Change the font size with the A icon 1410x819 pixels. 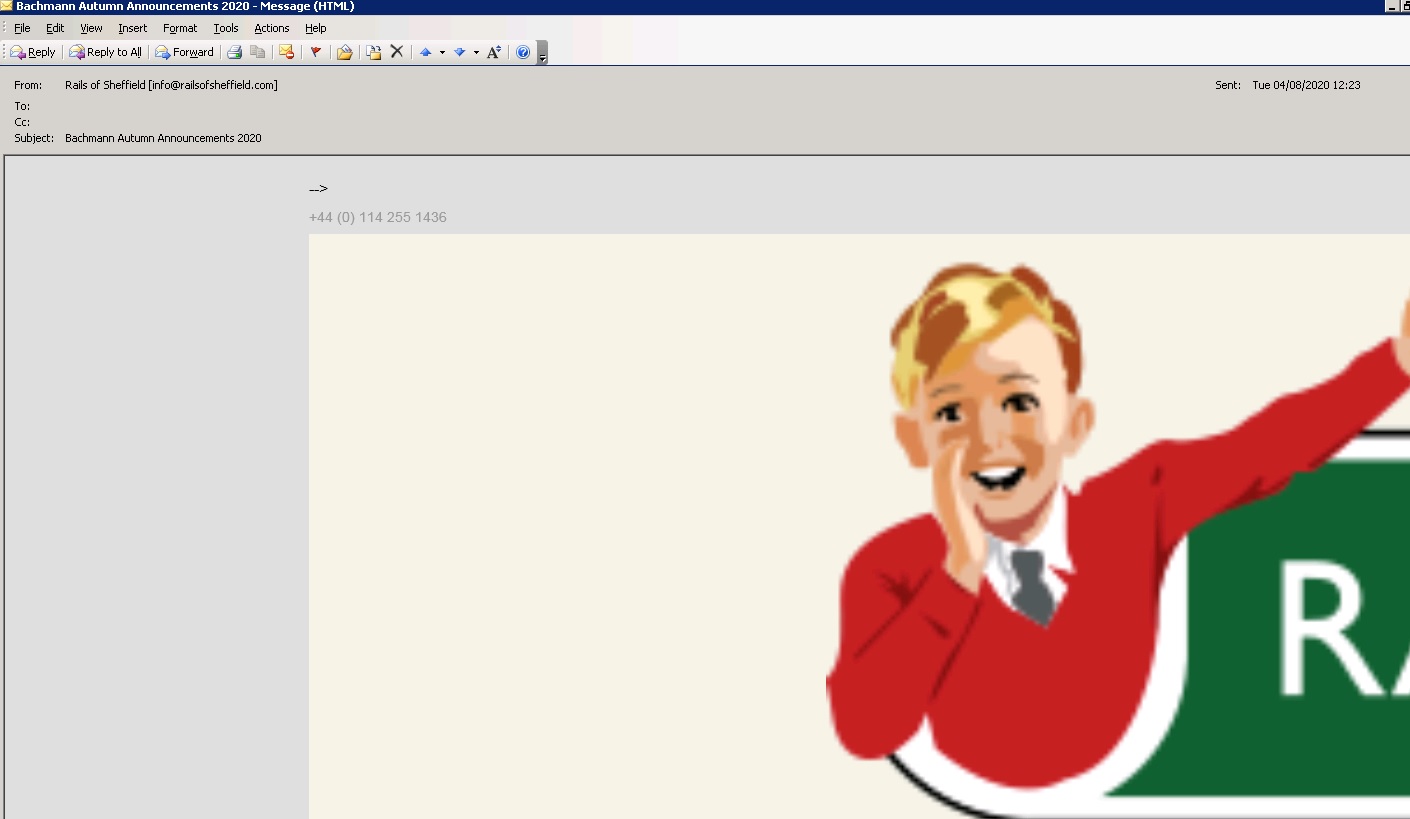[494, 52]
